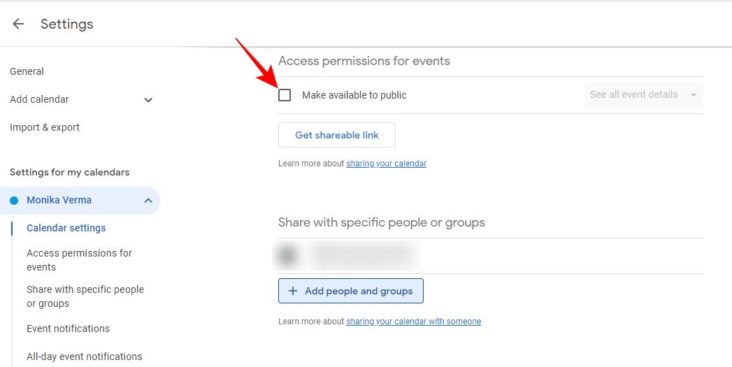Open sharing your calendar with someone link
The height and width of the screenshot is (367, 732).
413,321
